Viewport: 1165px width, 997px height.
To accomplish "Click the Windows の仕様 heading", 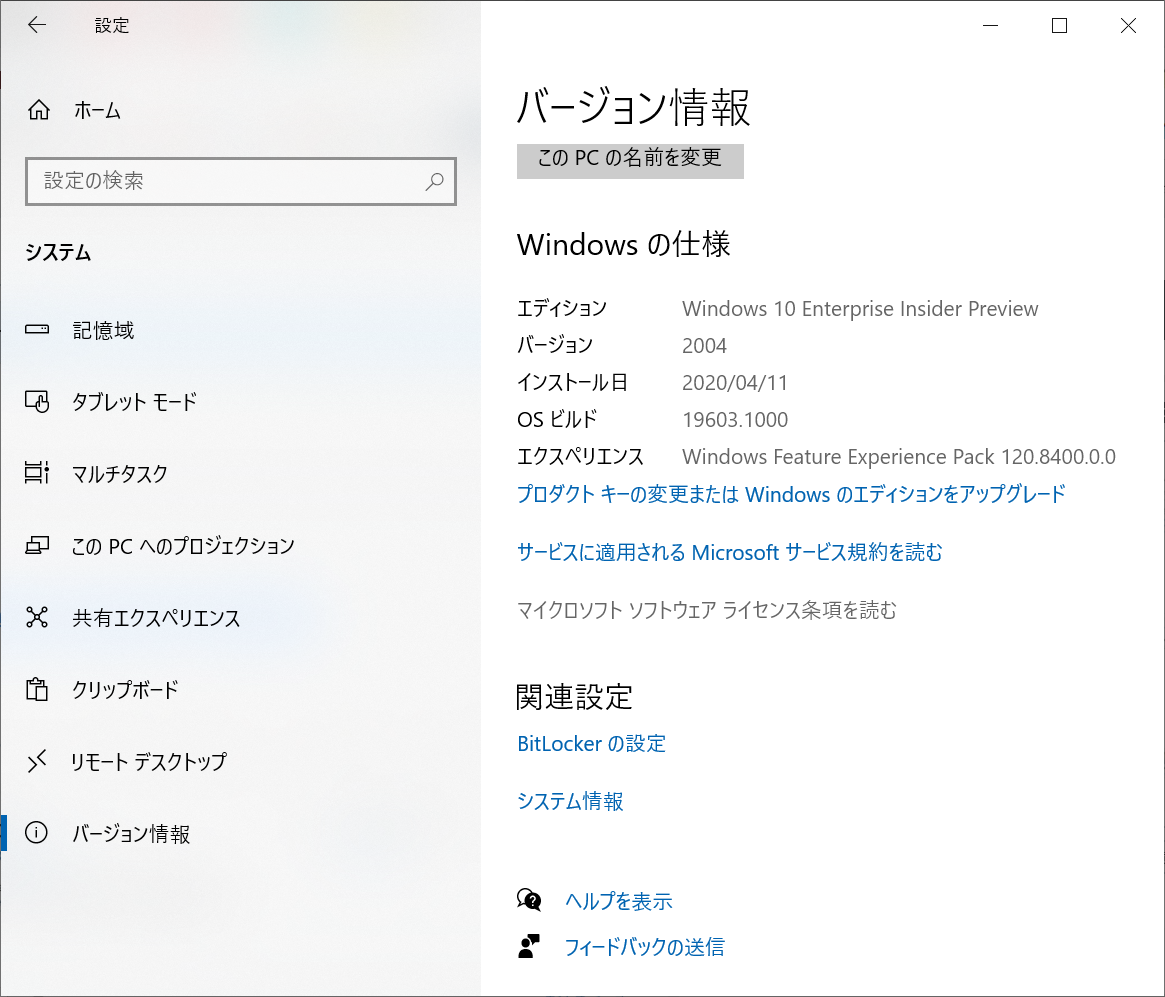I will tap(623, 244).
